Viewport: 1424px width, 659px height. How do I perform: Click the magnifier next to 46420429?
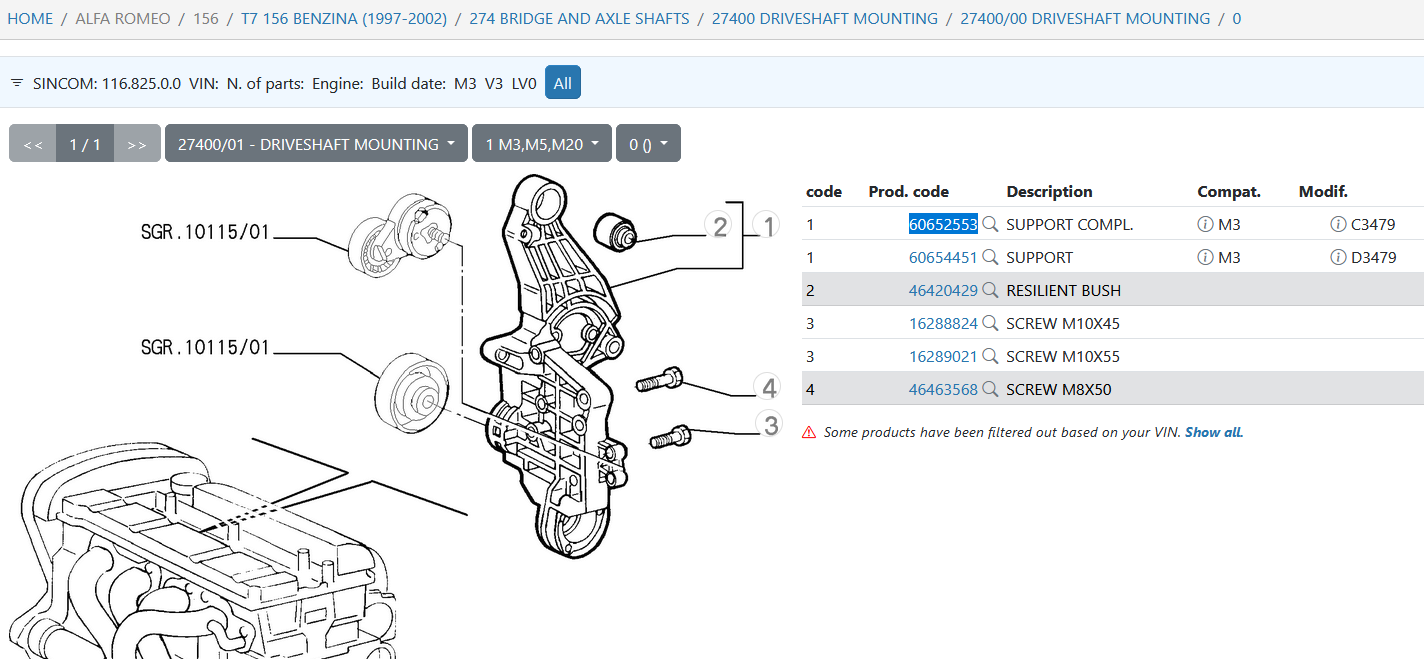tap(991, 290)
